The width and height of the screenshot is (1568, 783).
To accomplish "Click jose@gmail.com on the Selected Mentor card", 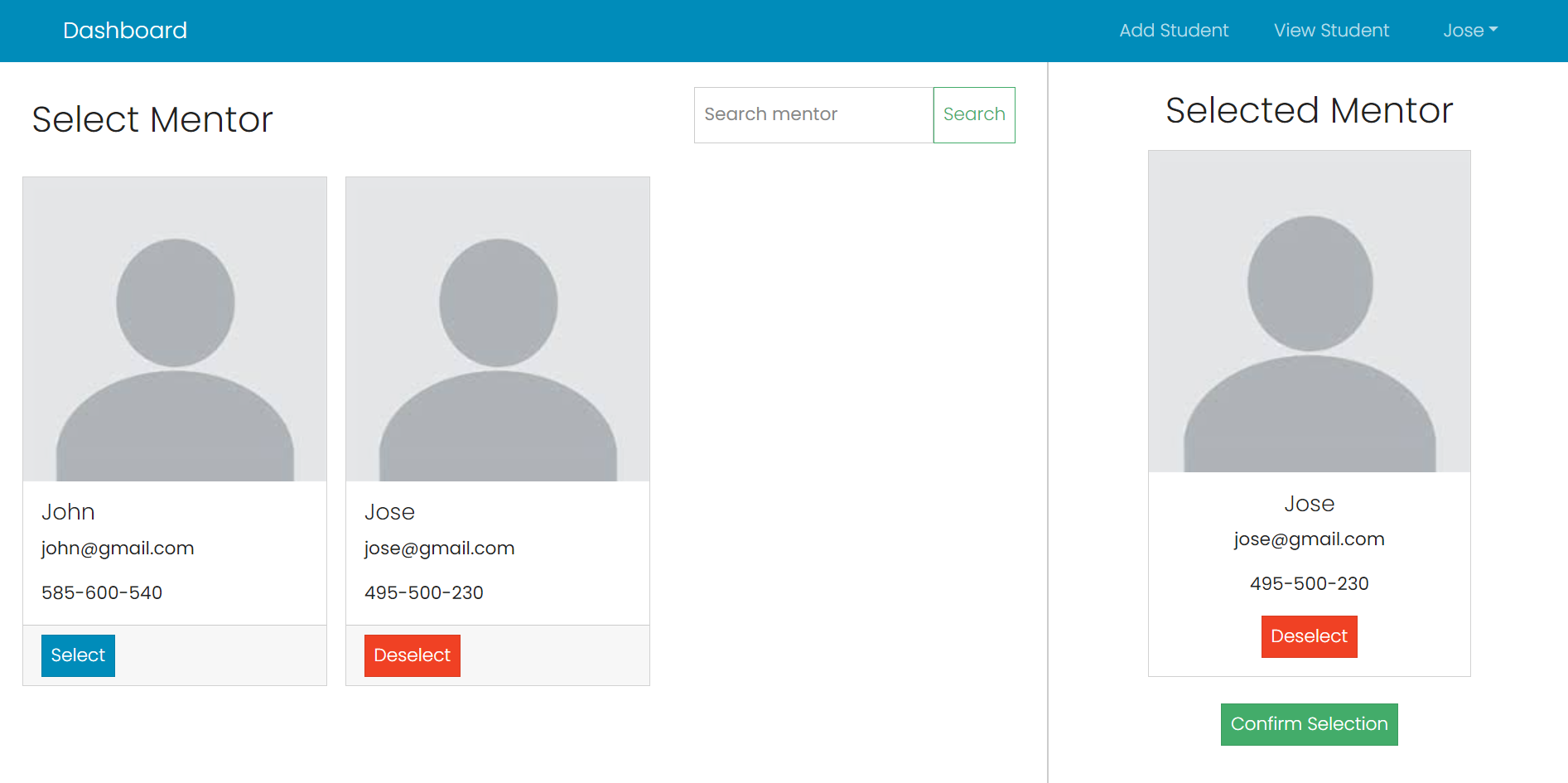I will (x=1309, y=539).
